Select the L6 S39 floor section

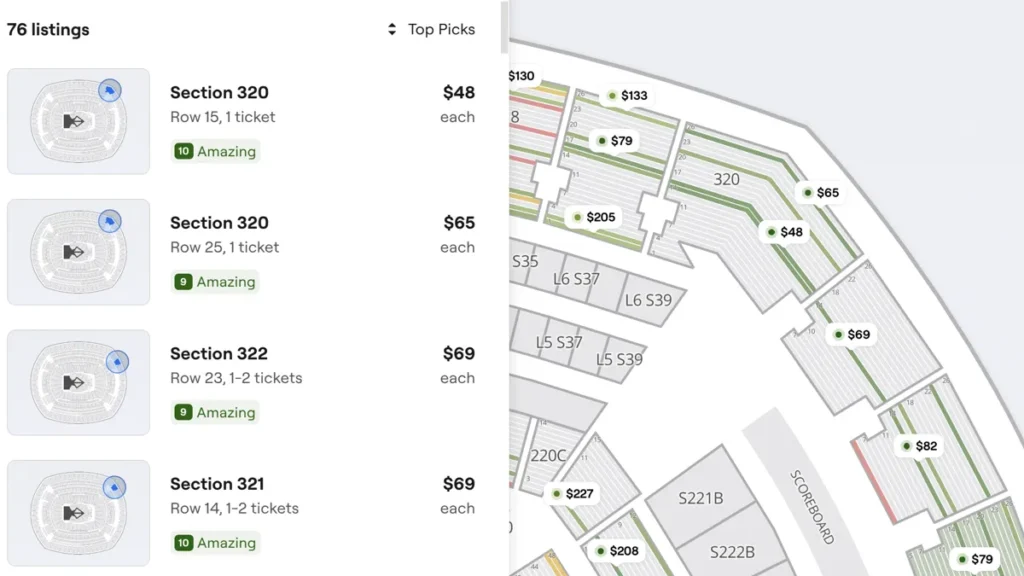coord(649,300)
